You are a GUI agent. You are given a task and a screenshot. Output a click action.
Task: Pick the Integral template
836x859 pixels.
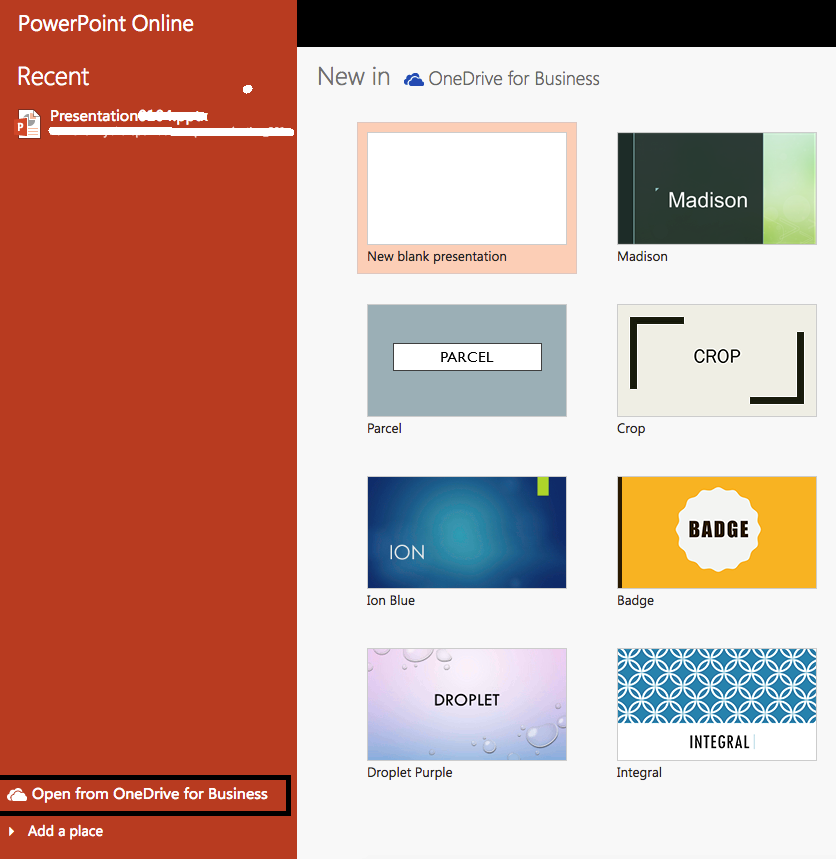click(x=716, y=704)
